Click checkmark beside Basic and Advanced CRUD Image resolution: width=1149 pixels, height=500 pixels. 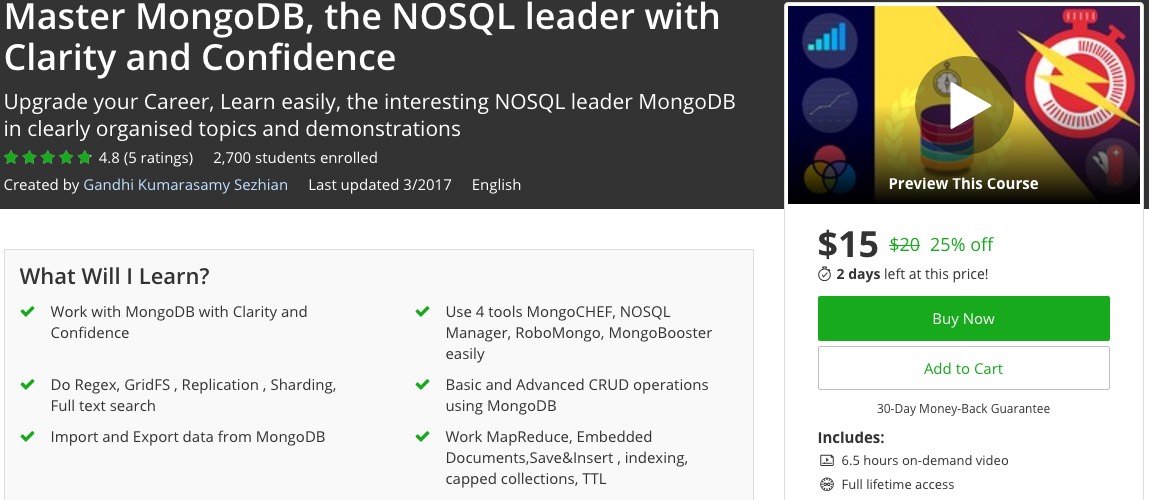coord(423,385)
